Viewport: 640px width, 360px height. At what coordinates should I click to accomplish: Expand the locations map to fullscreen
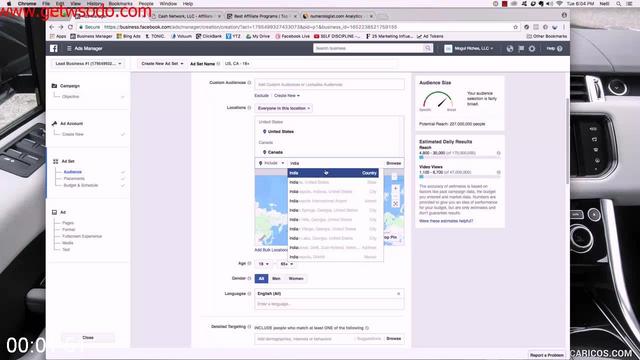395,204
